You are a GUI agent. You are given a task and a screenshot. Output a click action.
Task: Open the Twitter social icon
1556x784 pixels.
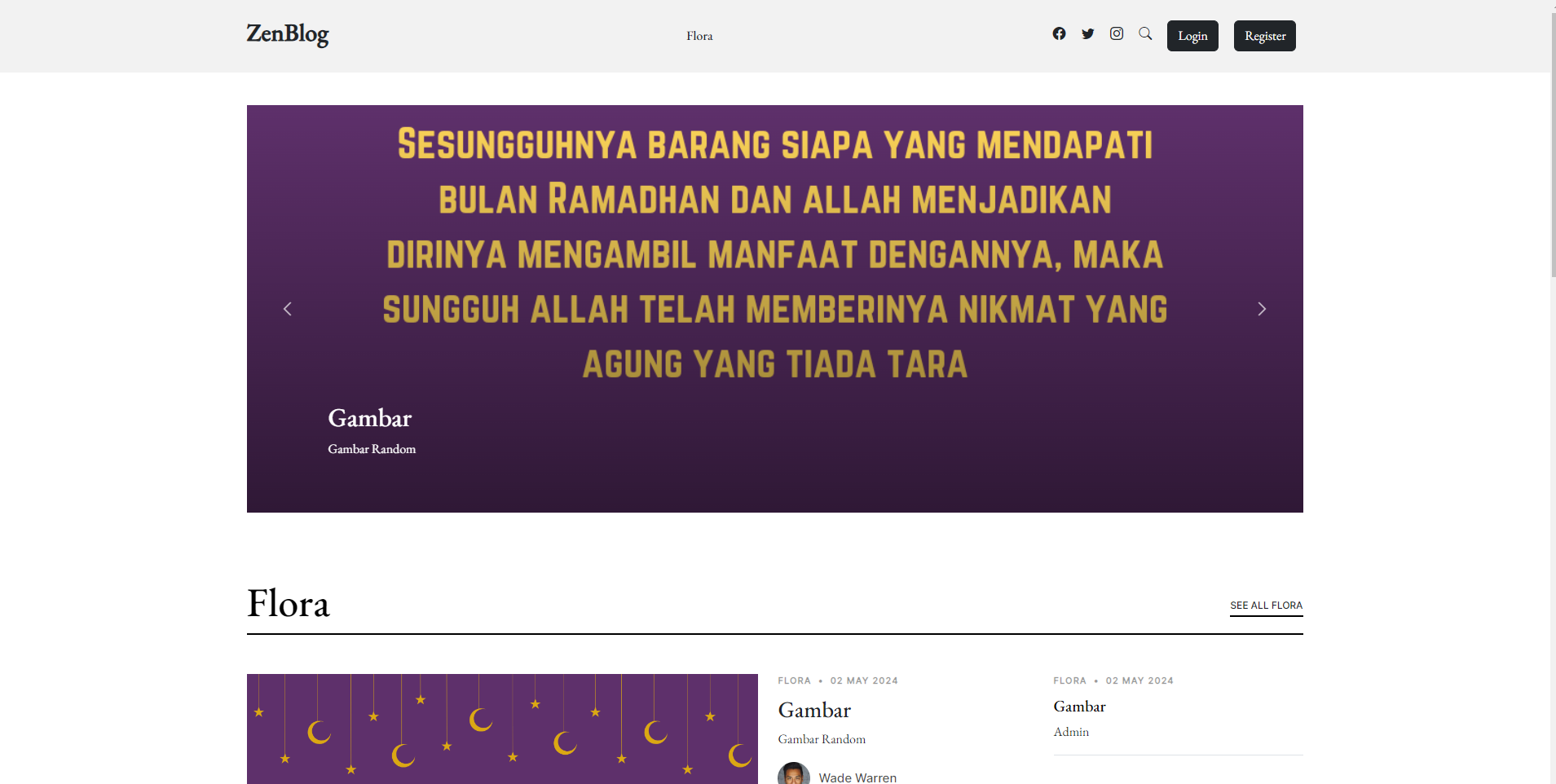pos(1087,33)
